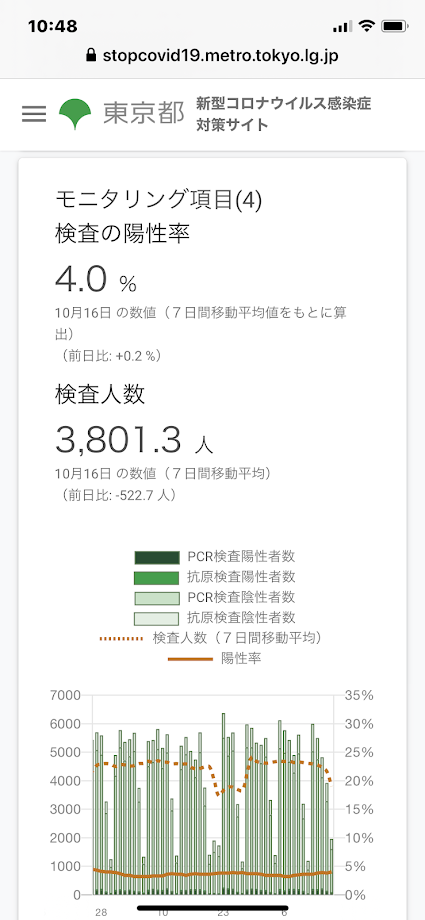The width and height of the screenshot is (425, 920).
Task: Tap the stopcovid19.metro.tokyo.lg.jp address bar
Action: 212,56
